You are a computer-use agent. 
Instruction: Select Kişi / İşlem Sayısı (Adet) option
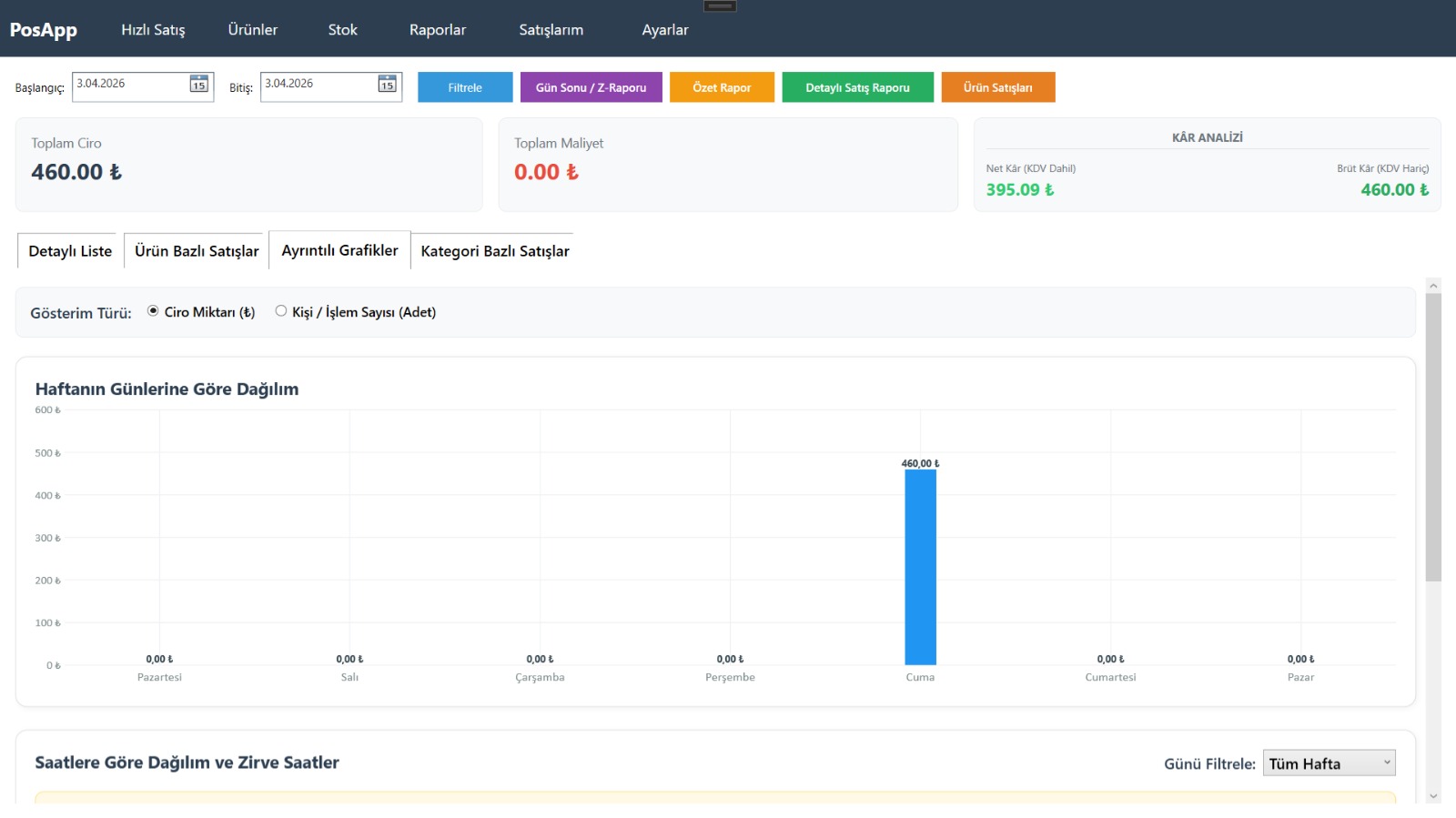point(281,311)
